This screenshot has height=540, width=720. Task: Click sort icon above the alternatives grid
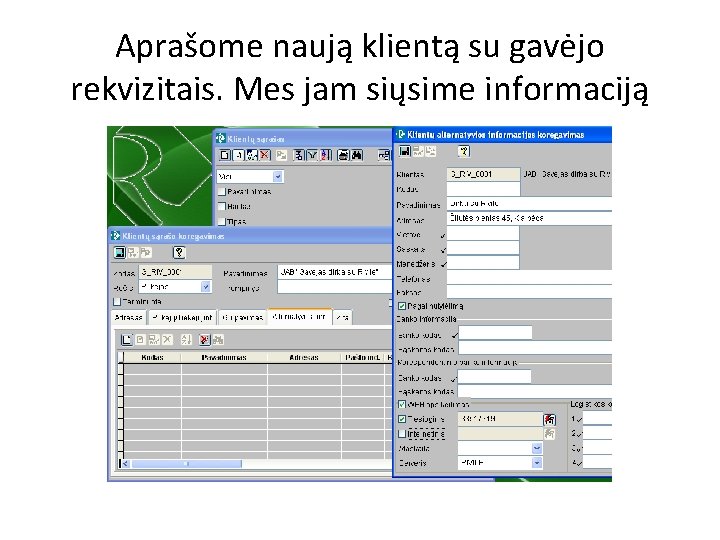[186, 339]
